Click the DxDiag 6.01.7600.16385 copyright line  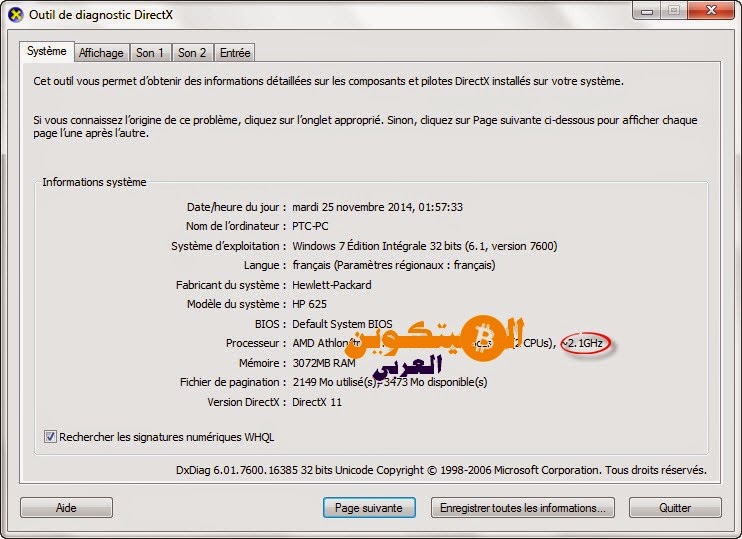[441, 470]
